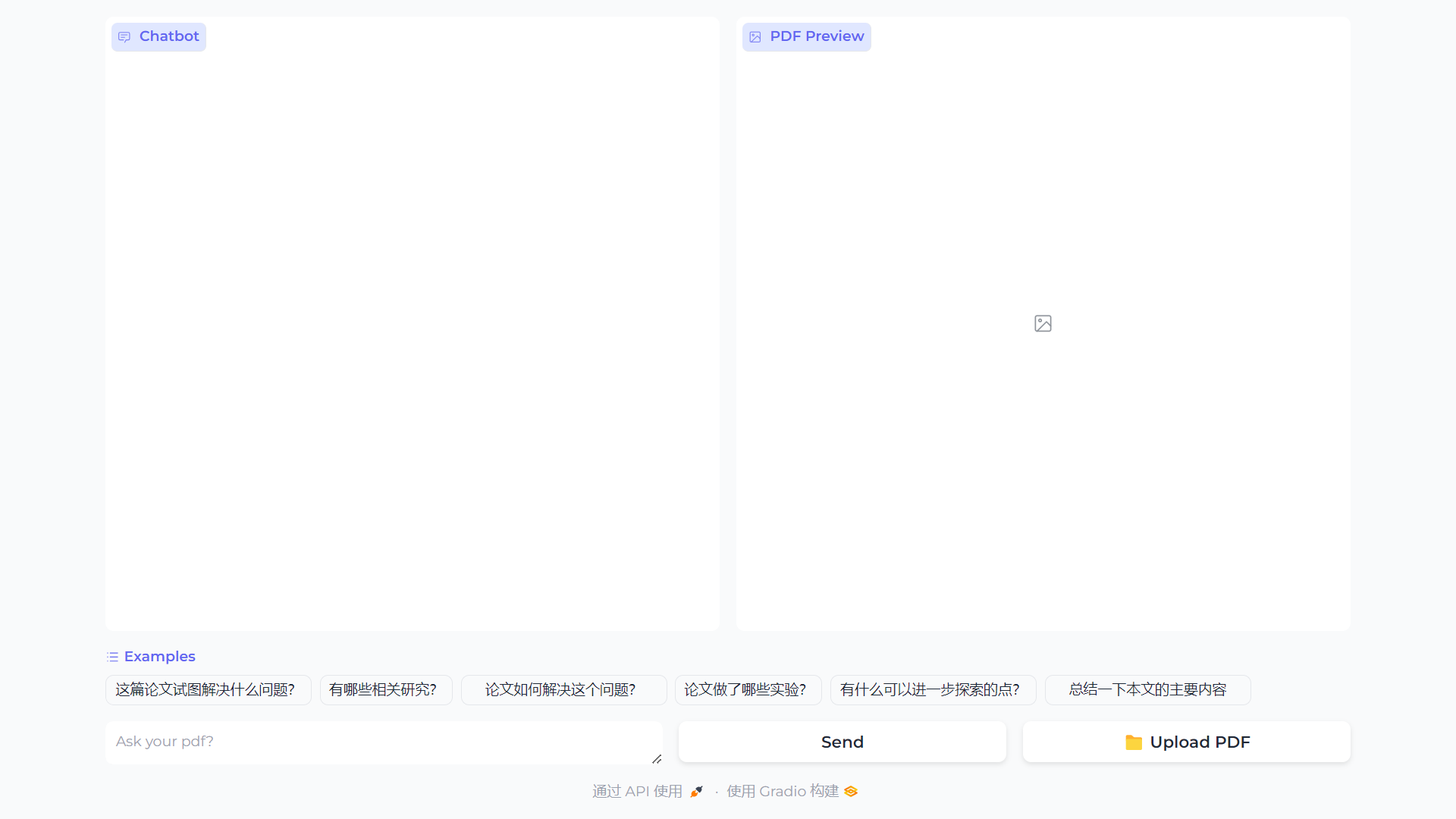Click the rocket icon beside API link
Screen dimensions: 1456x819
pyautogui.click(x=696, y=792)
